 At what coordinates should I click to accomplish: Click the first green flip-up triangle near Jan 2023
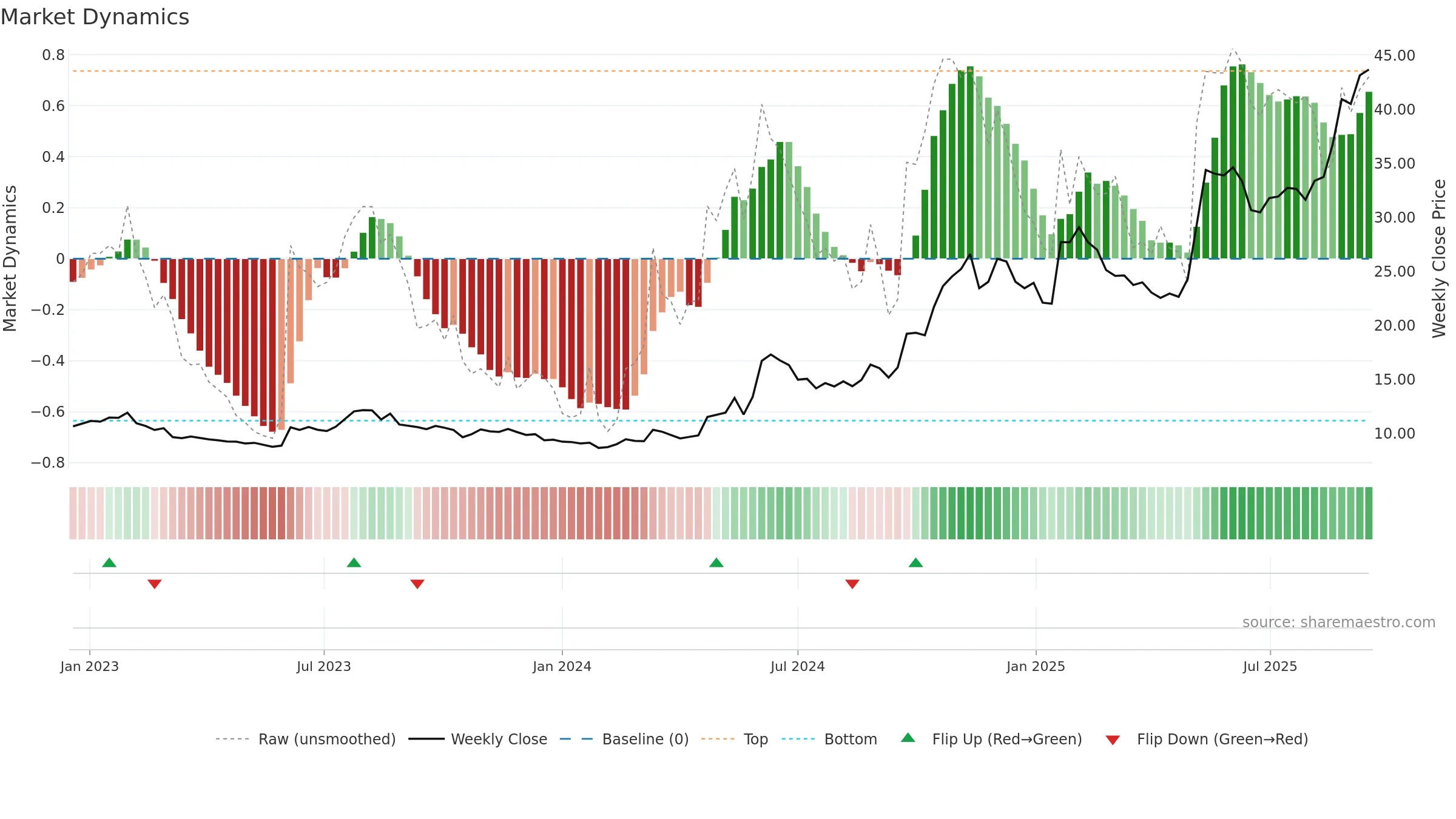tap(109, 562)
